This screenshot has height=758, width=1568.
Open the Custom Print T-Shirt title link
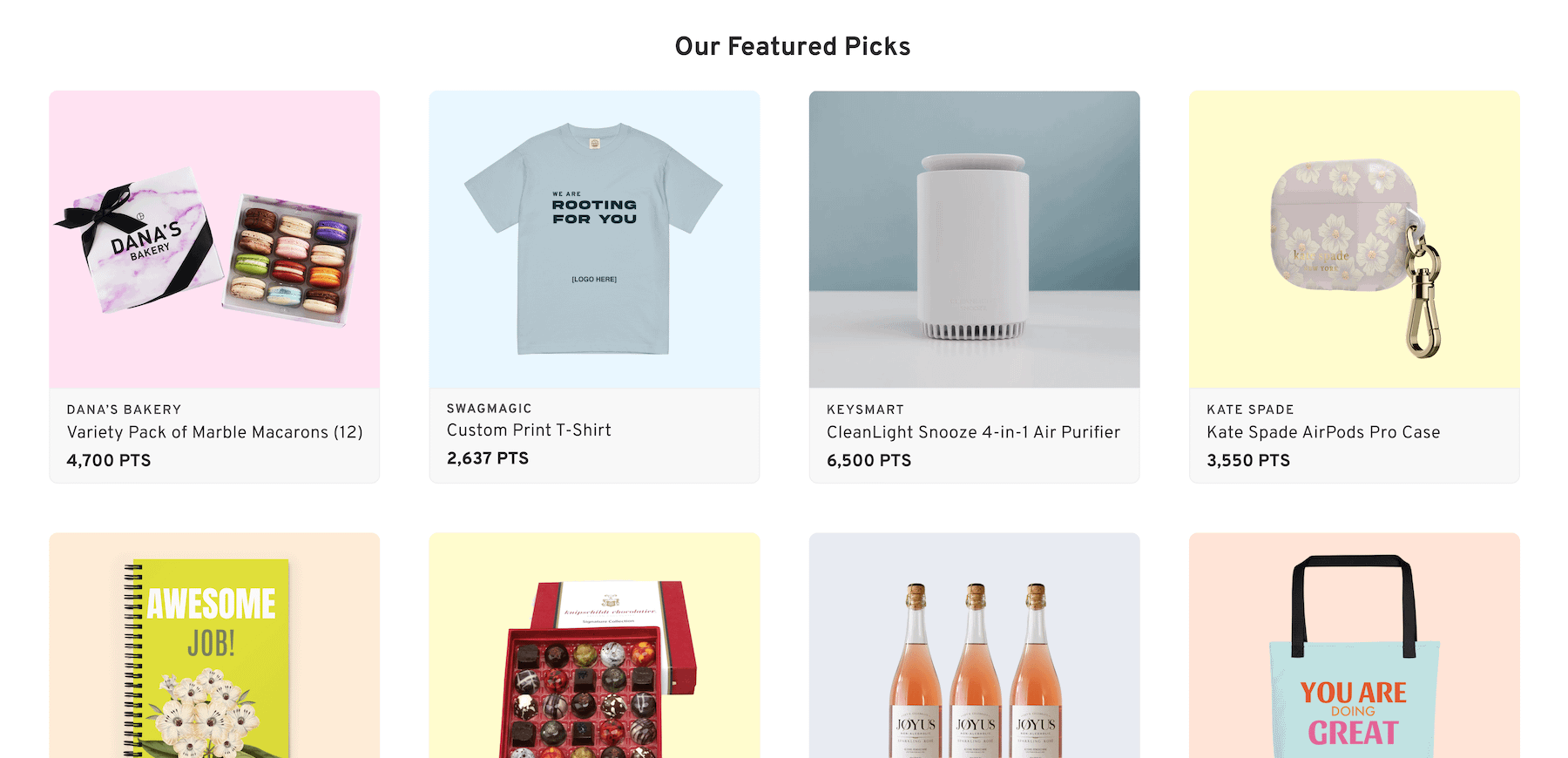pyautogui.click(x=529, y=430)
